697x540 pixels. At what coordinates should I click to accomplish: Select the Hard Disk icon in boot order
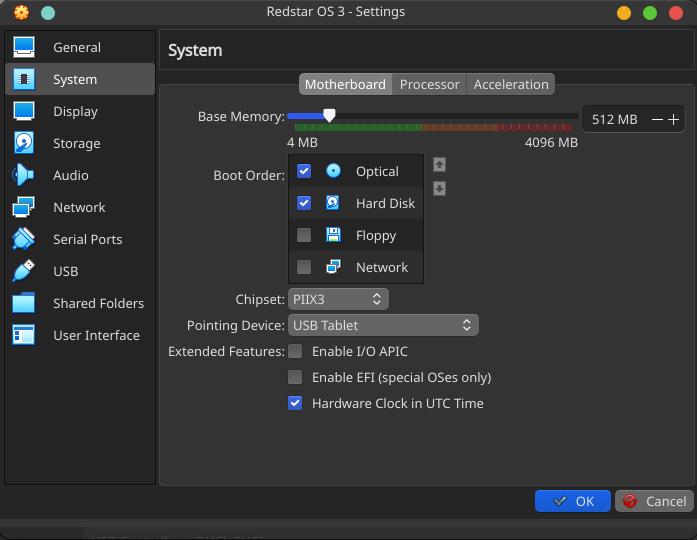(333, 203)
